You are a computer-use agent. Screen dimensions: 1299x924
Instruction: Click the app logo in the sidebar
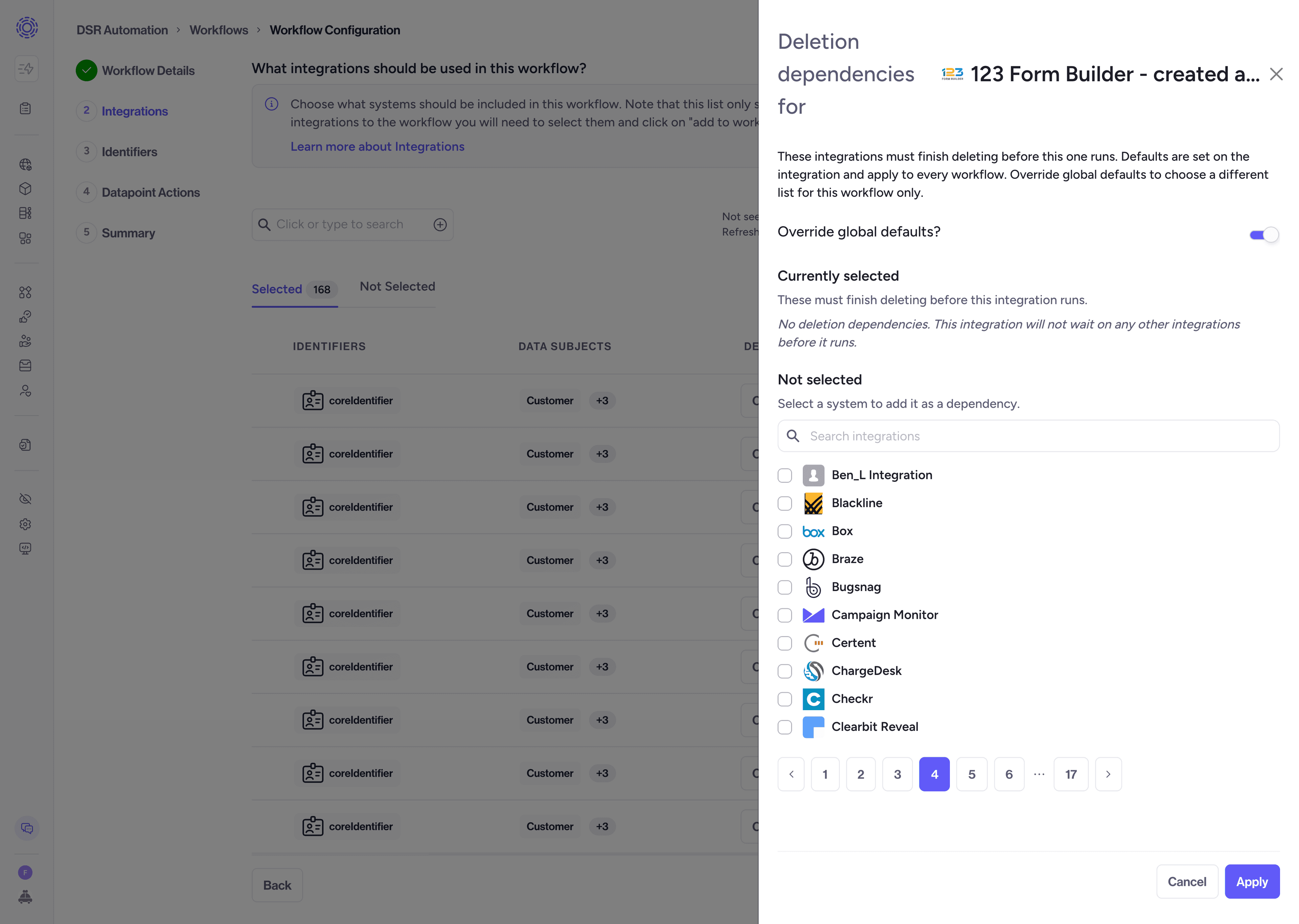pyautogui.click(x=27, y=27)
